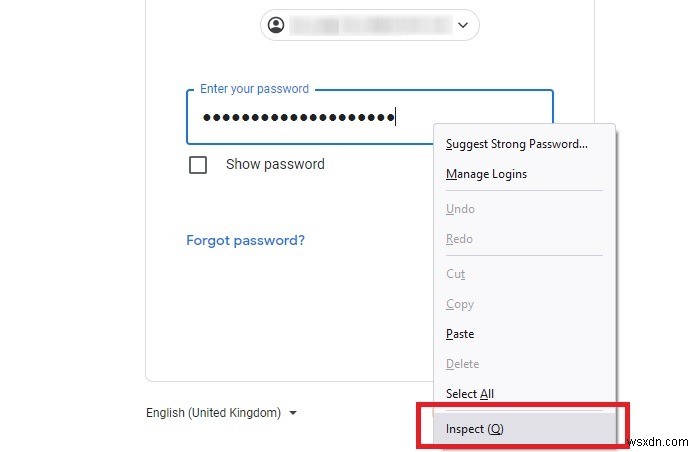Tick the Show password checkbox

(198, 165)
